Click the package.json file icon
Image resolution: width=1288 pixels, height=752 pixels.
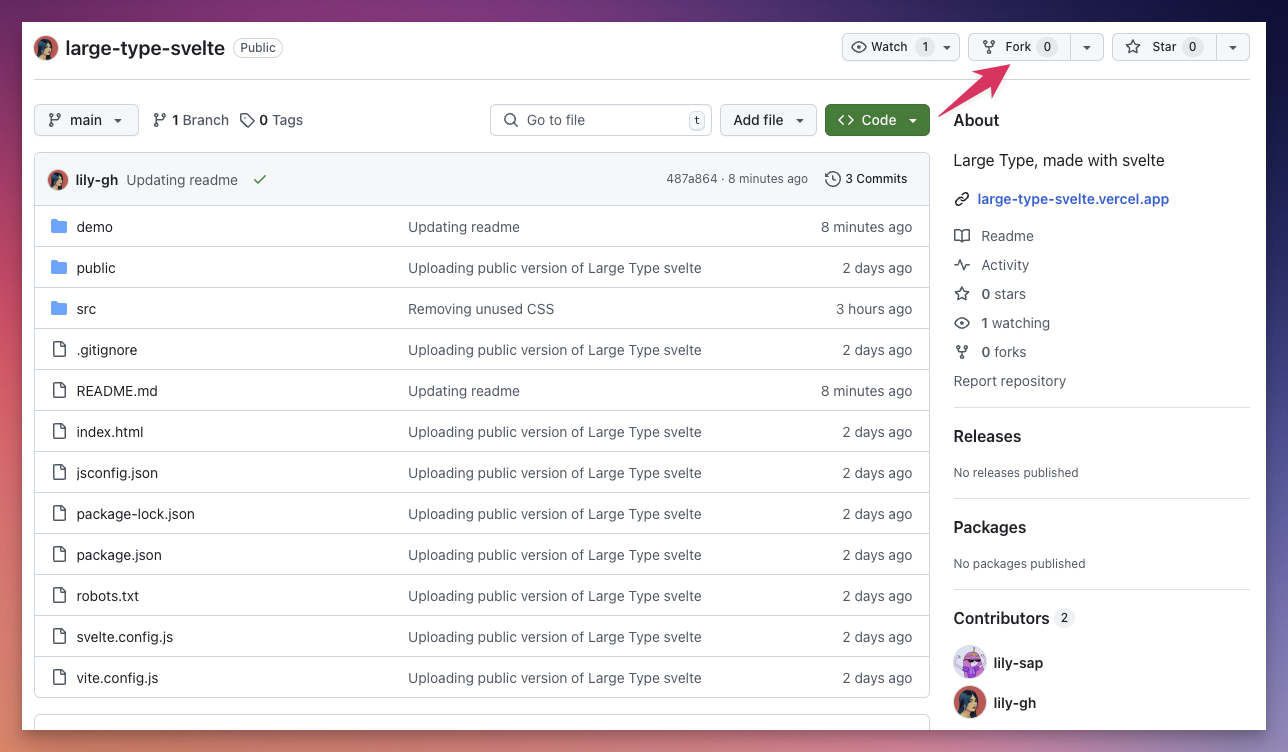point(59,555)
